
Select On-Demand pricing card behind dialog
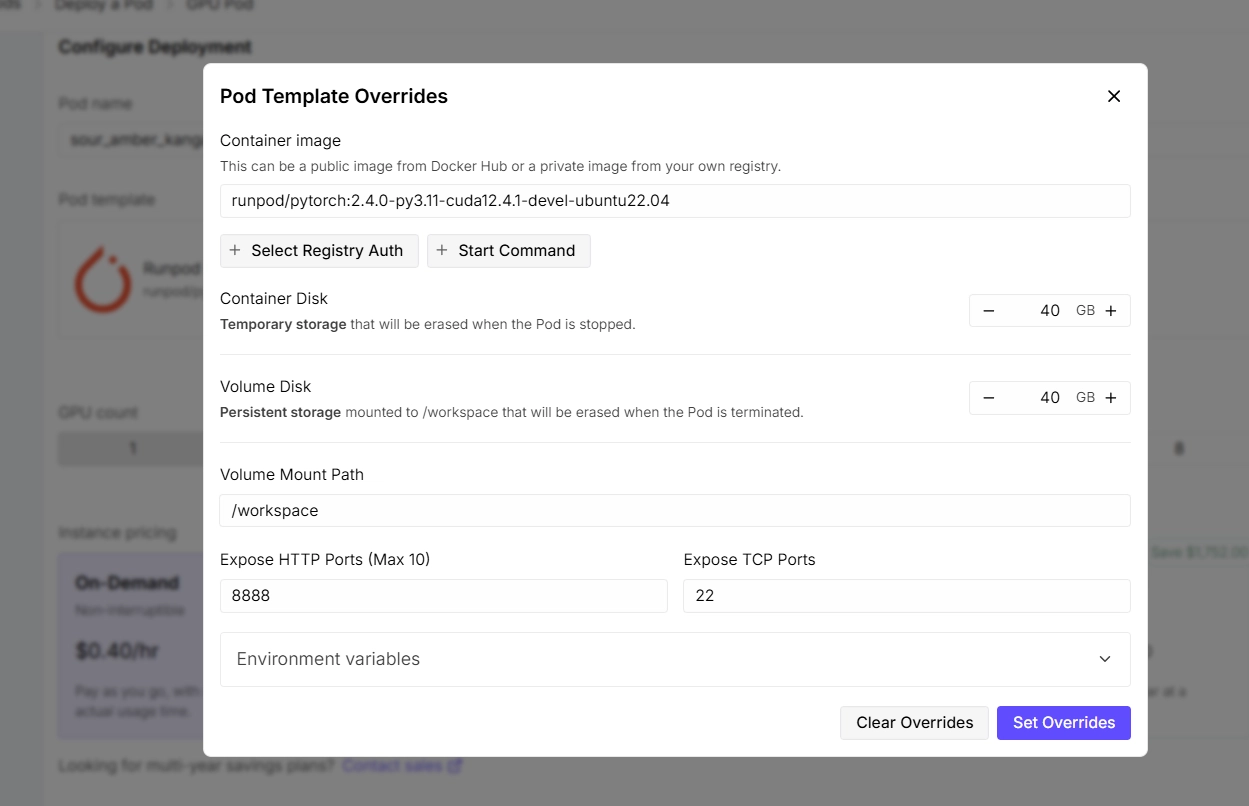point(131,646)
